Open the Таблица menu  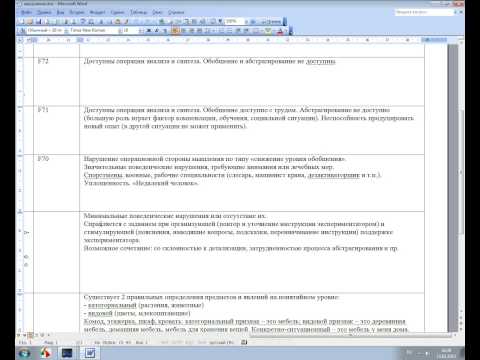(138, 12)
